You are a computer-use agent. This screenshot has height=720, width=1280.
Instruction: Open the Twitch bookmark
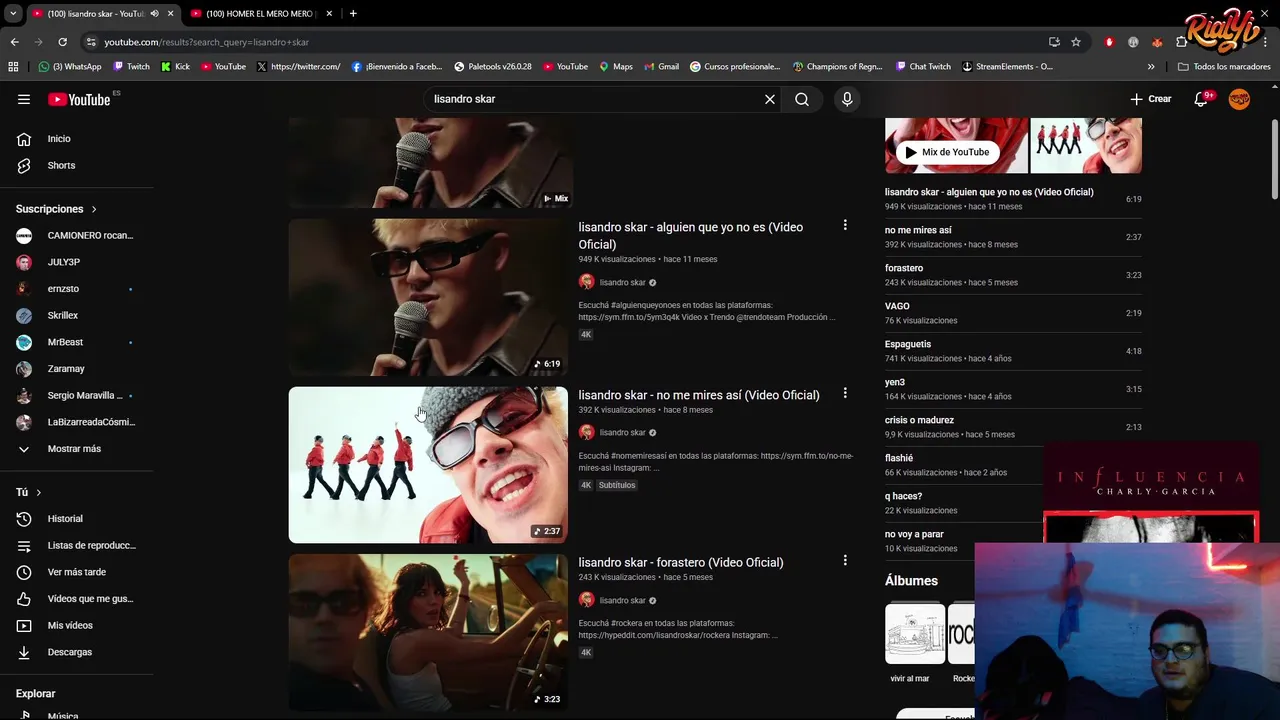(131, 66)
